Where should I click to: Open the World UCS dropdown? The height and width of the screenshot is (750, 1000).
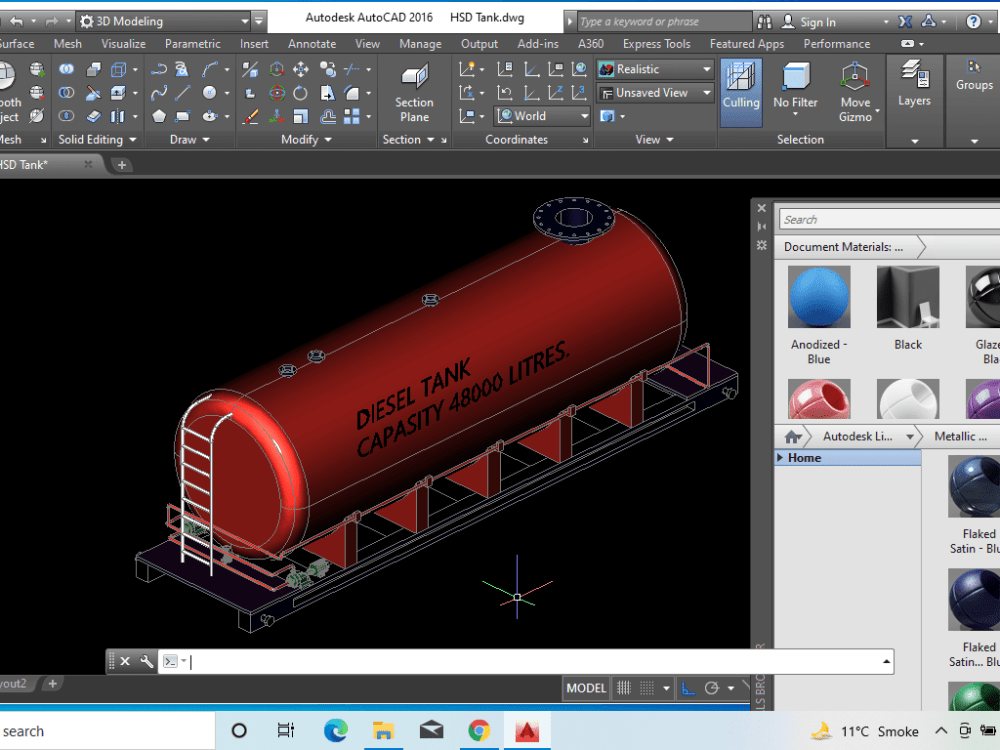click(542, 116)
